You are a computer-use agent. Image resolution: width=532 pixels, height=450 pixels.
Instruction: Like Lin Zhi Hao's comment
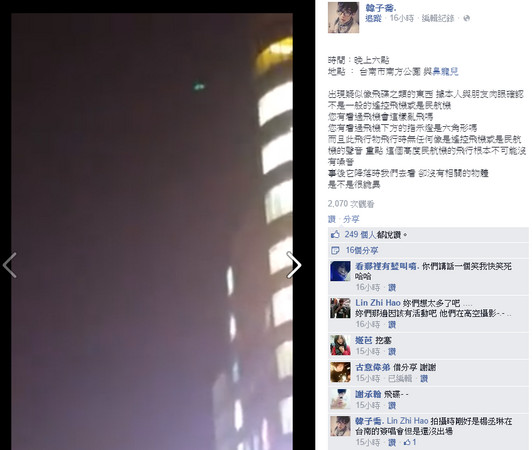click(392, 325)
